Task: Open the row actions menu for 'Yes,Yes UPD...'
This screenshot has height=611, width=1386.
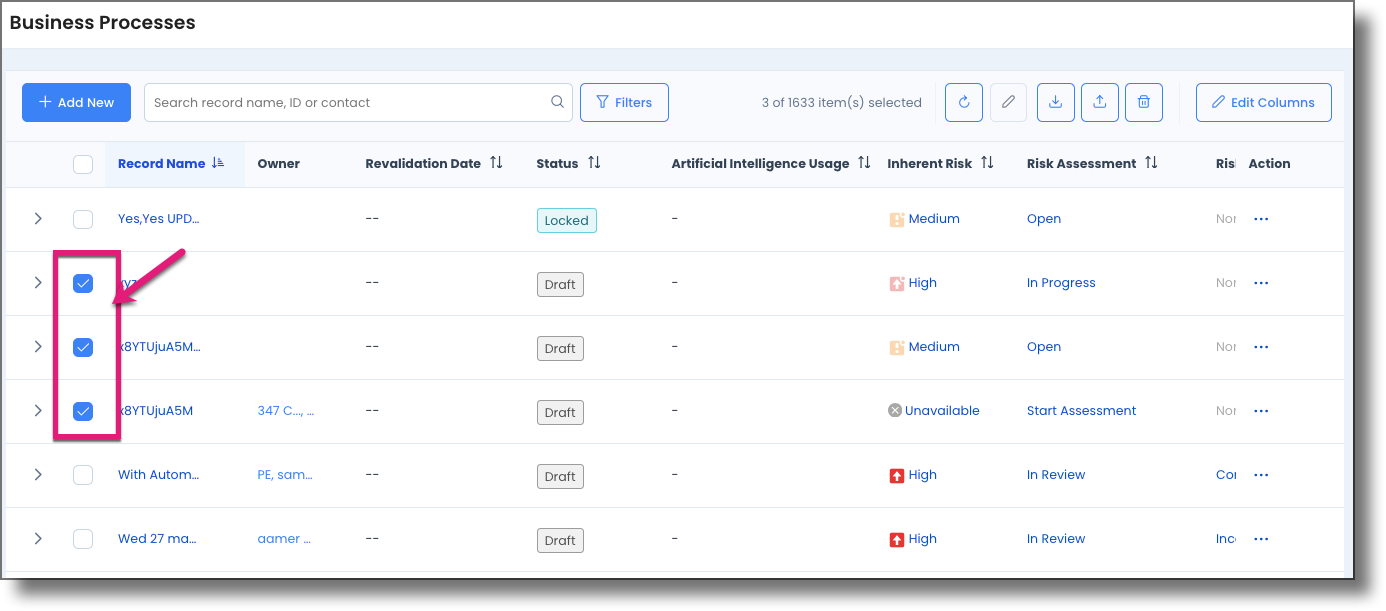Action: [x=1261, y=218]
